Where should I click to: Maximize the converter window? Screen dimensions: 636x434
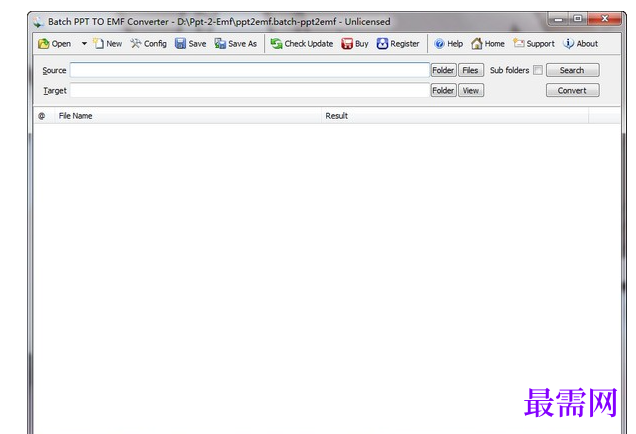tap(578, 19)
